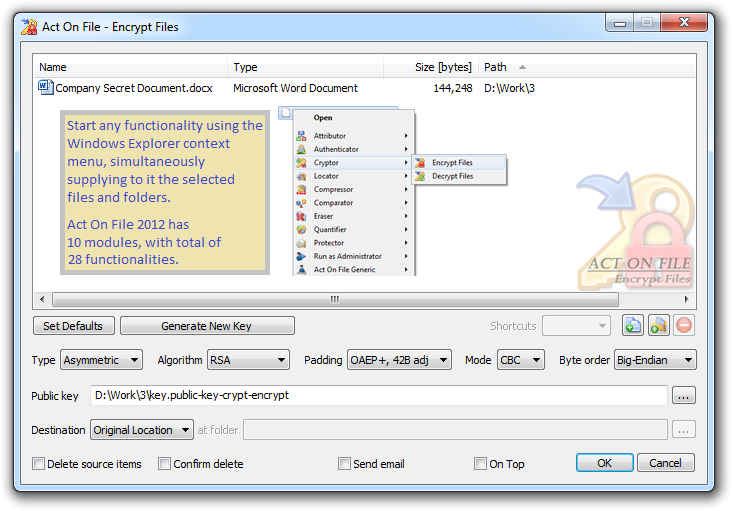Click the add files icon button

point(632,325)
